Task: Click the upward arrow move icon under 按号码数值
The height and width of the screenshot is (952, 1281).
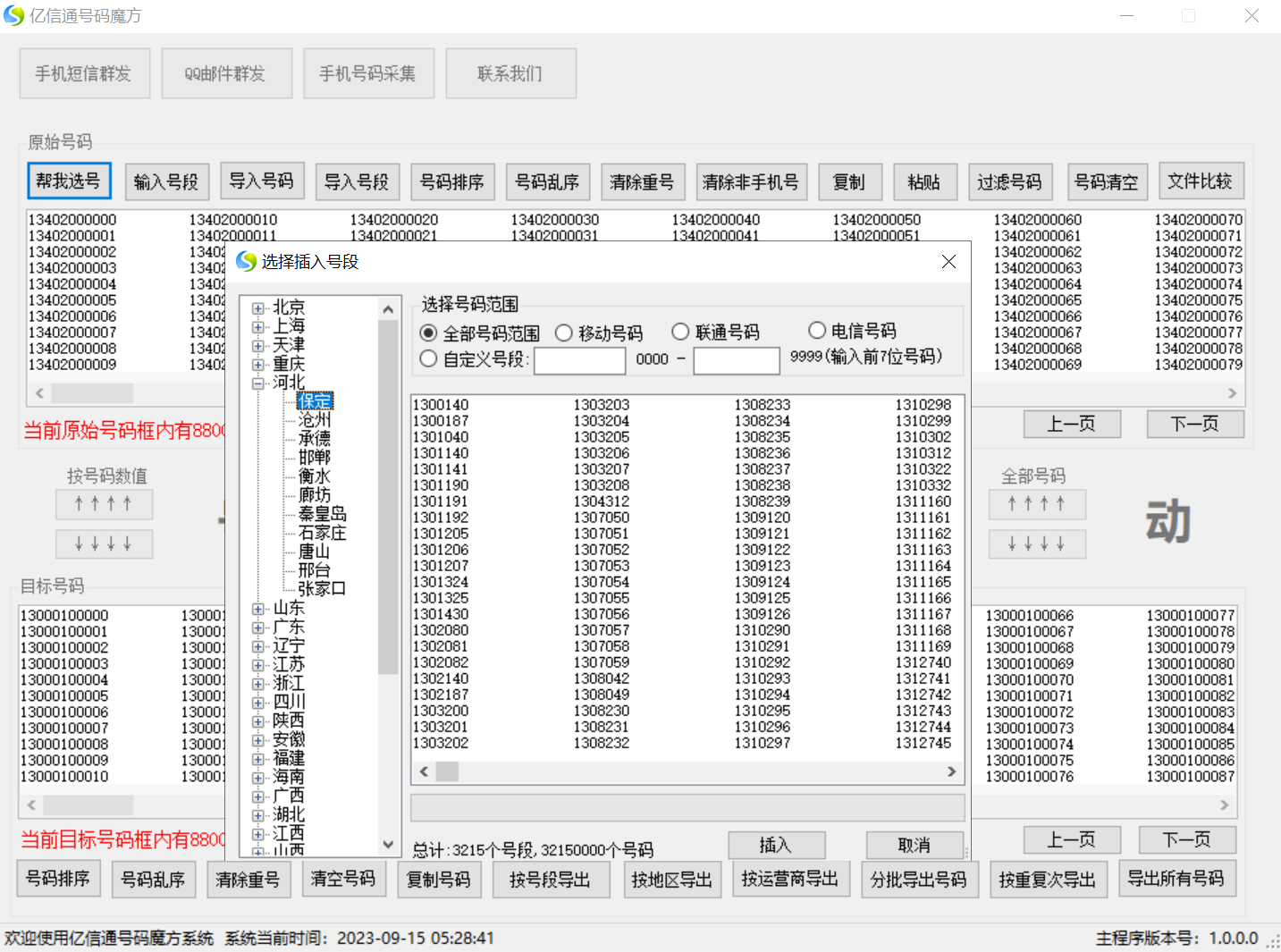Action: pos(104,504)
